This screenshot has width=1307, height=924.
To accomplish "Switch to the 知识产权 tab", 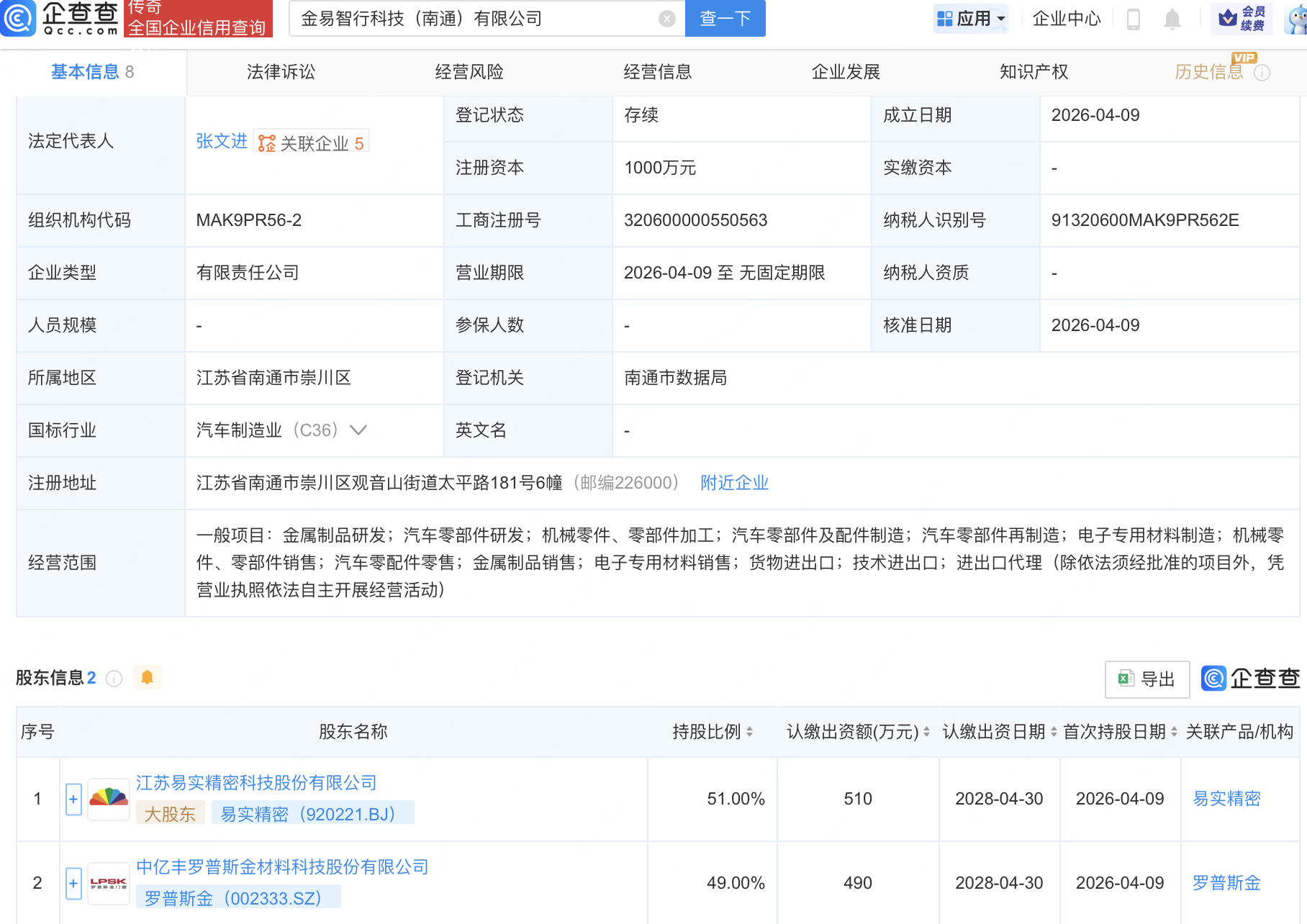I will click(x=1034, y=72).
